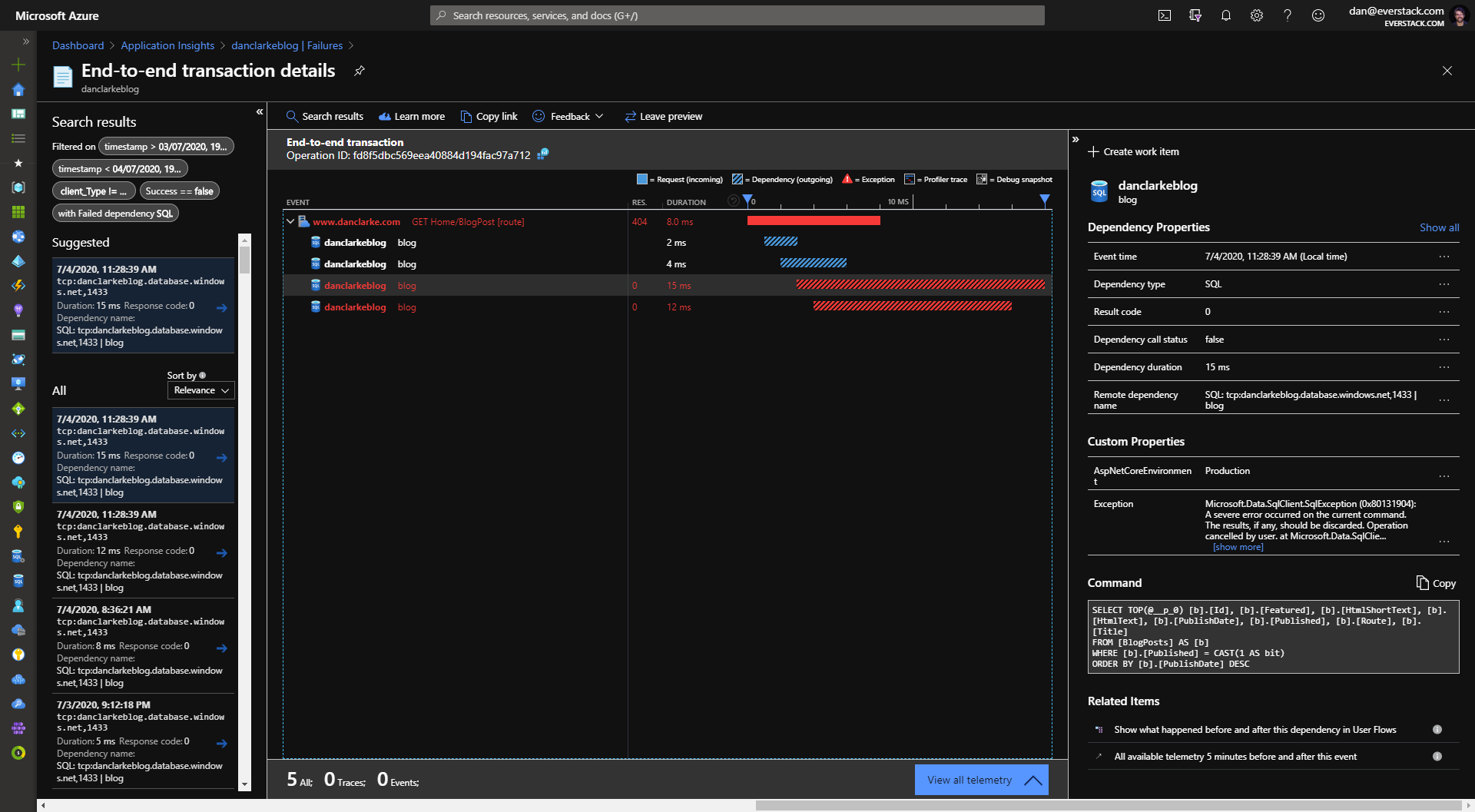1475x812 pixels.
Task: Click the timeline end marker
Action: coord(1044,201)
